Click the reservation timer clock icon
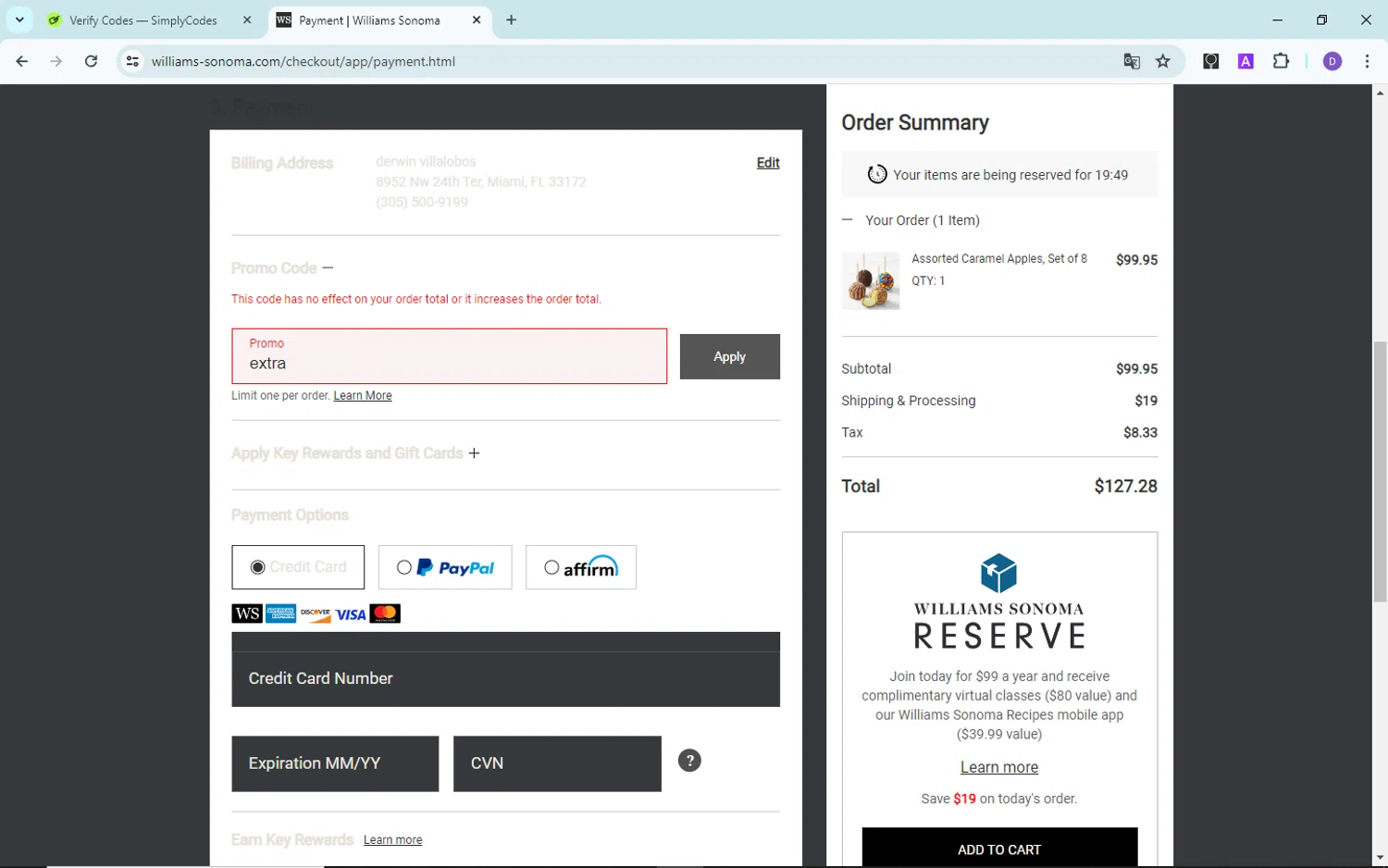Image resolution: width=1388 pixels, height=868 pixels. pyautogui.click(x=876, y=174)
